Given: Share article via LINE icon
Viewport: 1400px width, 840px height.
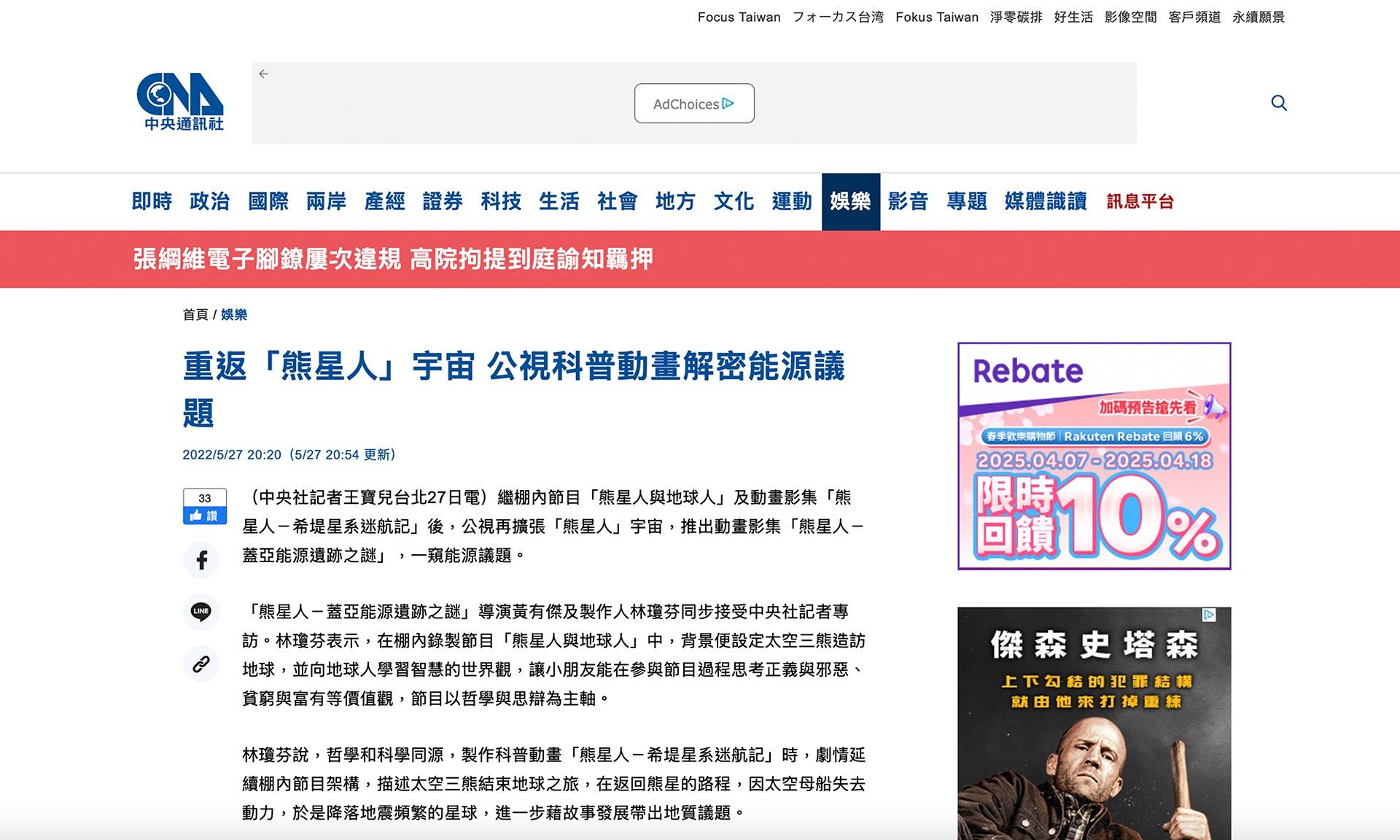Looking at the screenshot, I should (201, 611).
